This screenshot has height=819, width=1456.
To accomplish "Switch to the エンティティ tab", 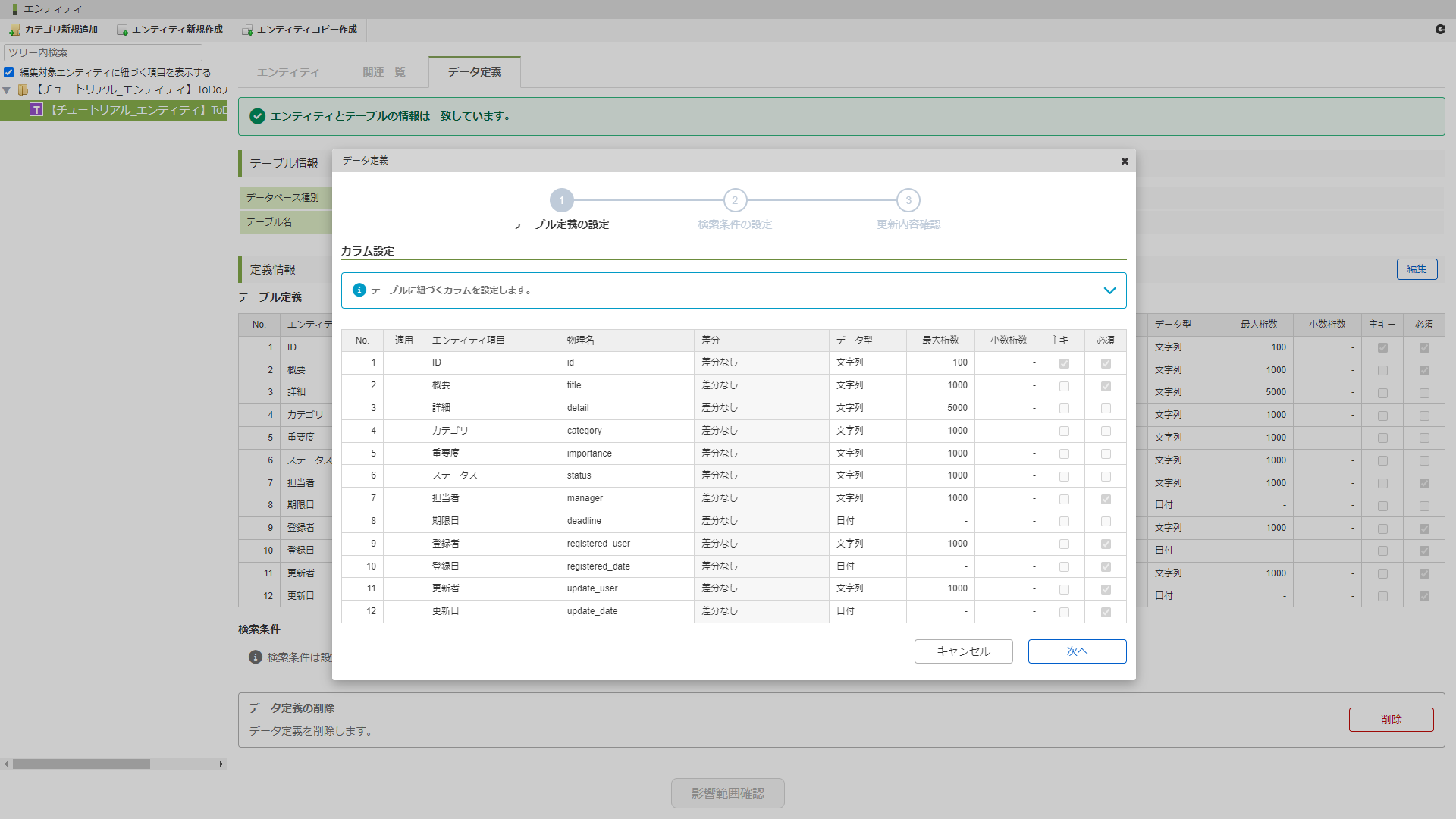I will point(288,72).
